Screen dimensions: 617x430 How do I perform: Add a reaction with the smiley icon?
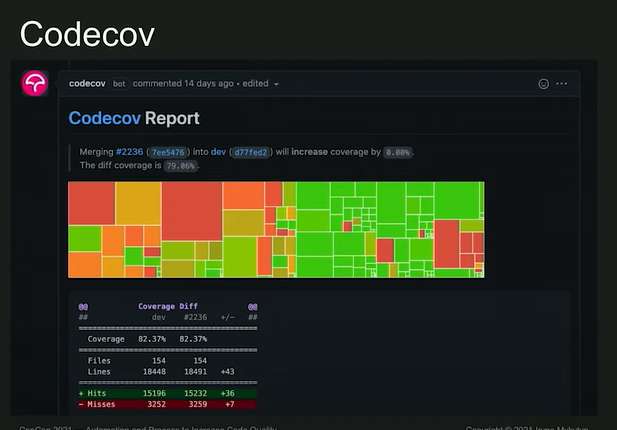click(544, 84)
